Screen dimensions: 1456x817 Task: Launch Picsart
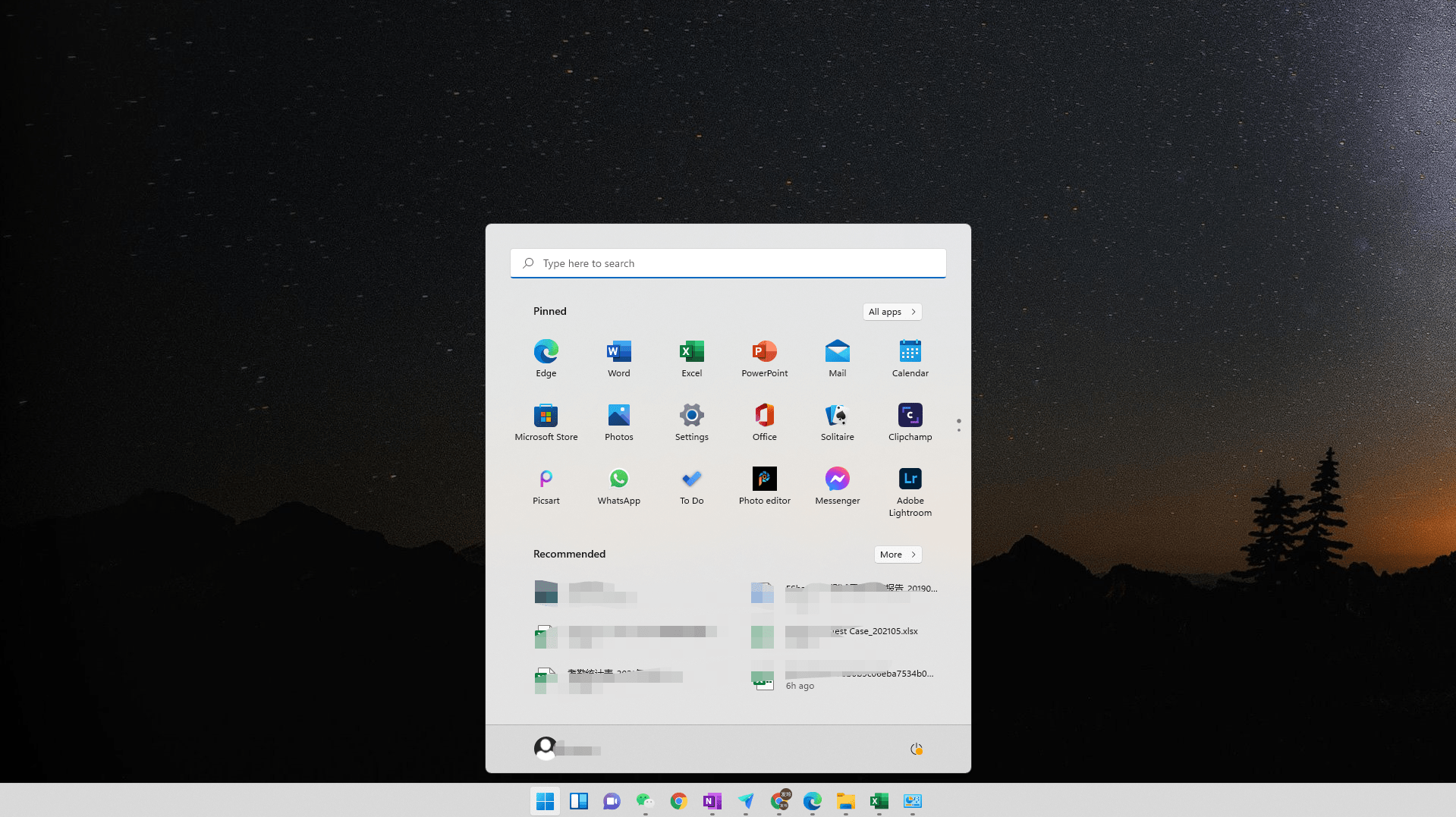point(546,485)
